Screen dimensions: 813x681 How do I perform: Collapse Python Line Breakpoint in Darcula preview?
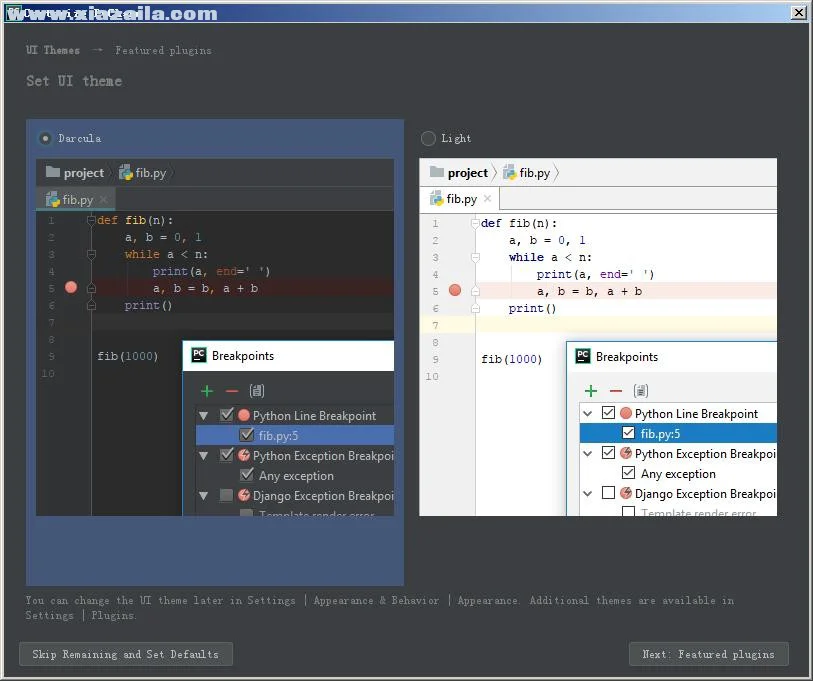204,415
